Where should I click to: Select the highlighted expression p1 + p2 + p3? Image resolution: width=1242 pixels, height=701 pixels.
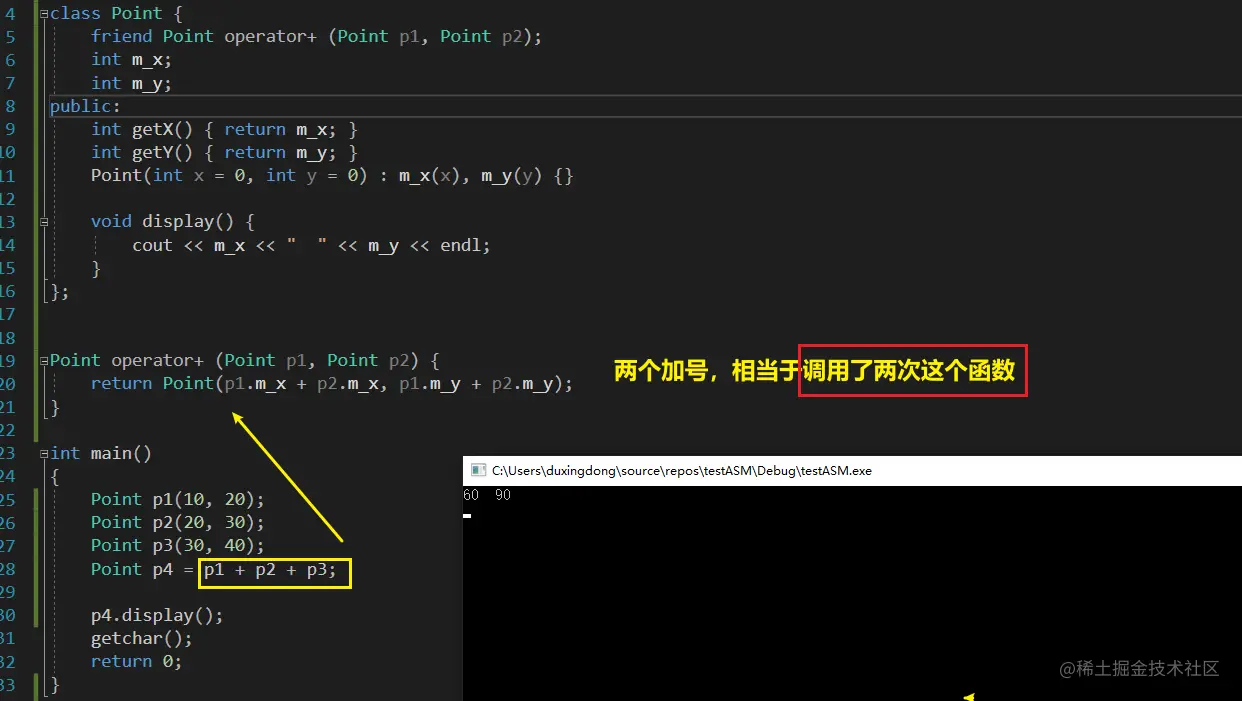[x=273, y=572]
